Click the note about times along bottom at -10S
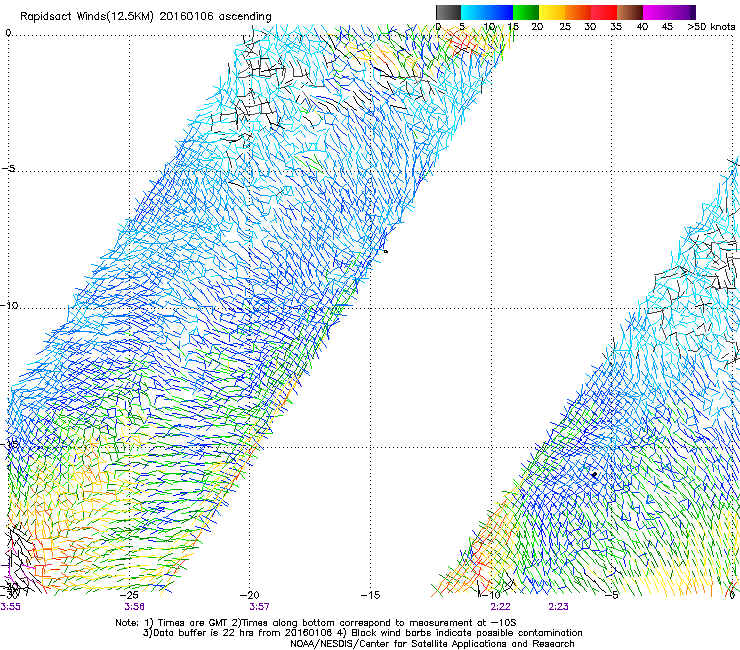740x650 pixels. pyautogui.click(x=375, y=623)
